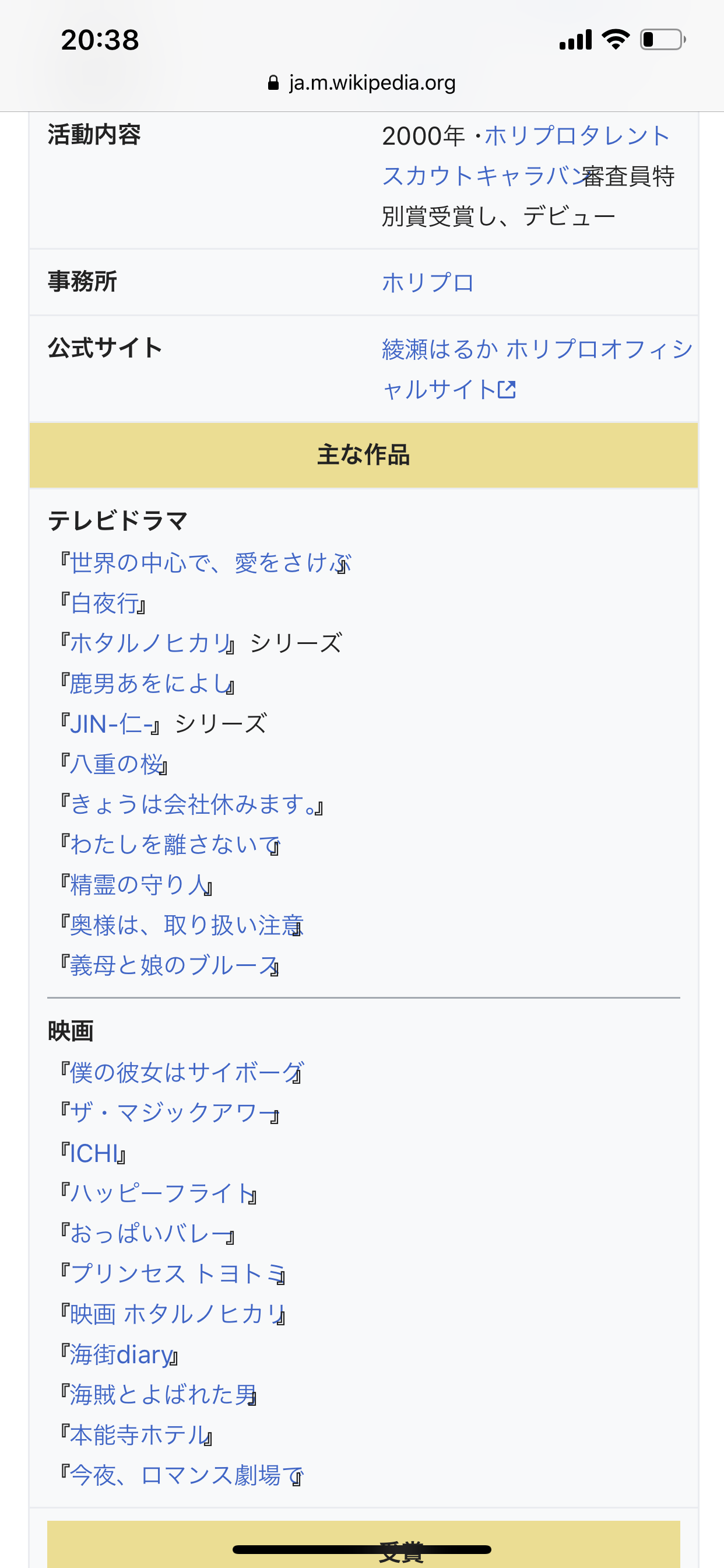Open 僕の彼女はサイボーグ film link
724x1568 pixels.
187,1073
